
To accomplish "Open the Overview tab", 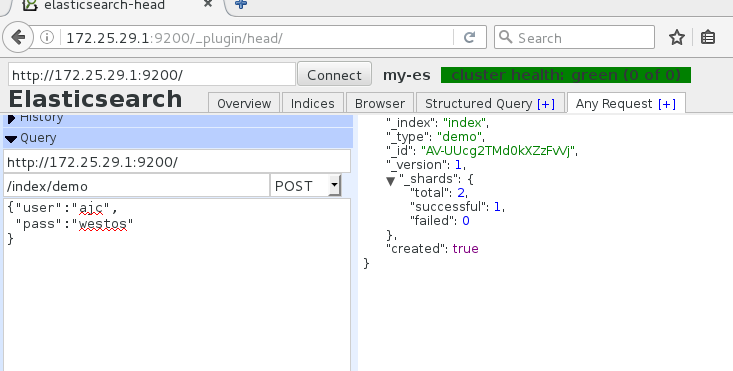I will [x=244, y=103].
